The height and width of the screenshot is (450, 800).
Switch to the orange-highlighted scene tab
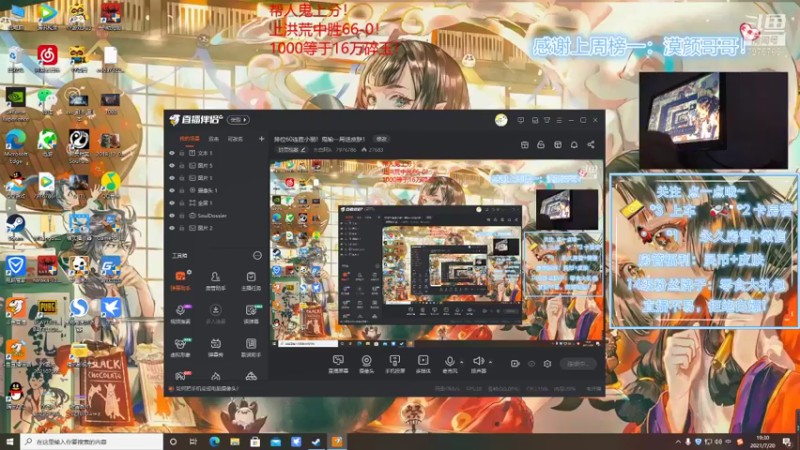coord(189,139)
